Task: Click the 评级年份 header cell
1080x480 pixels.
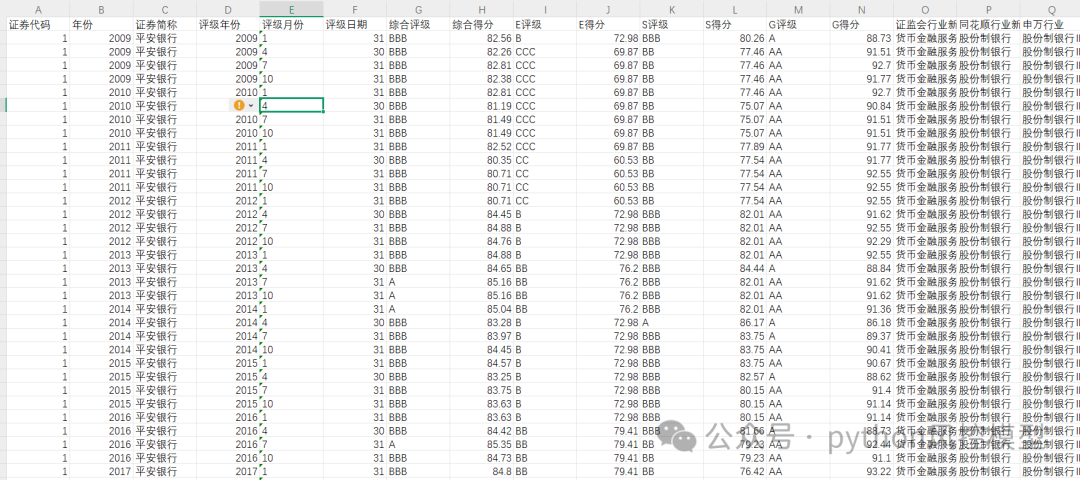Action: pos(228,25)
